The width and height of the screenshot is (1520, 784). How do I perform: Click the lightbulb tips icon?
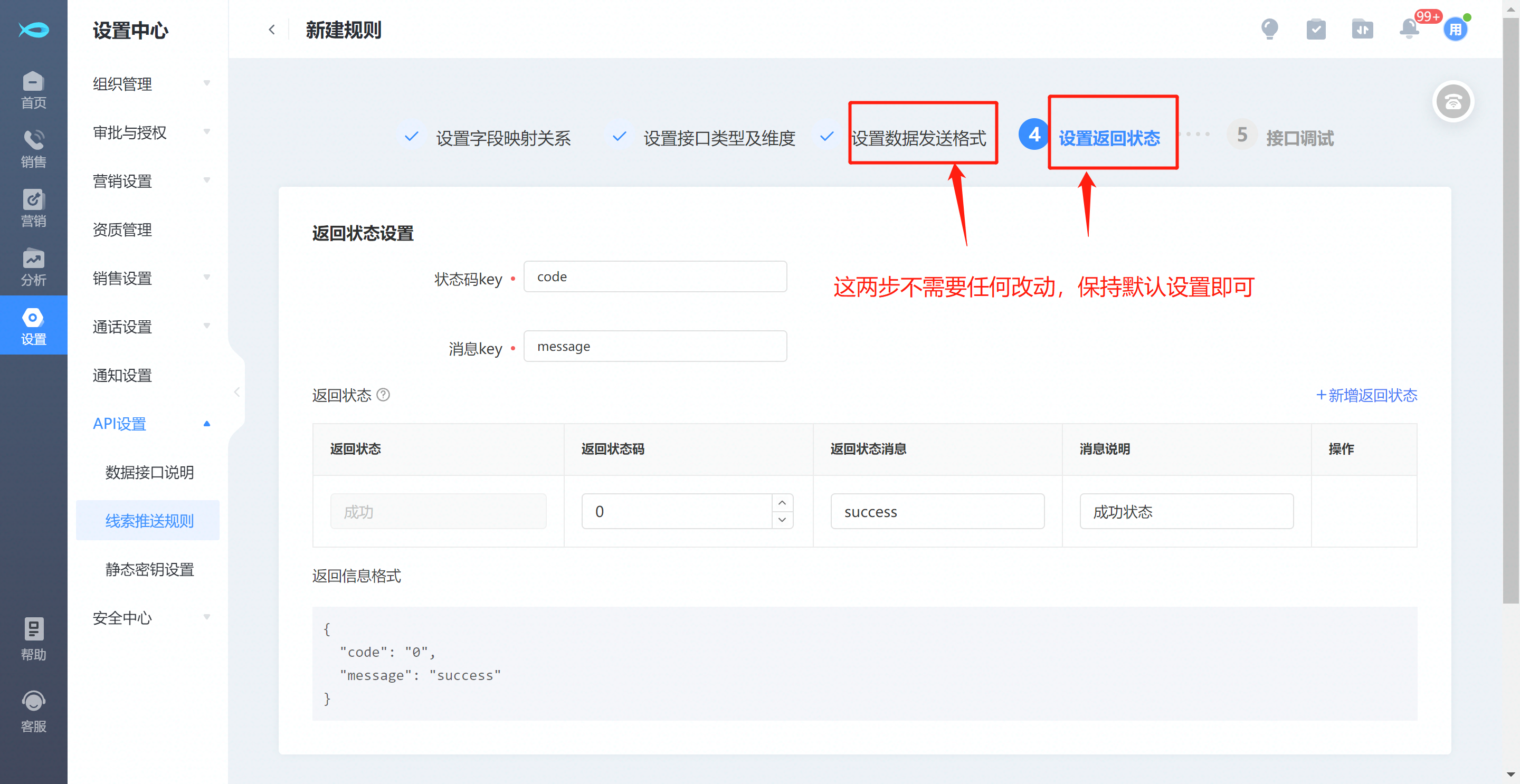(x=1269, y=29)
